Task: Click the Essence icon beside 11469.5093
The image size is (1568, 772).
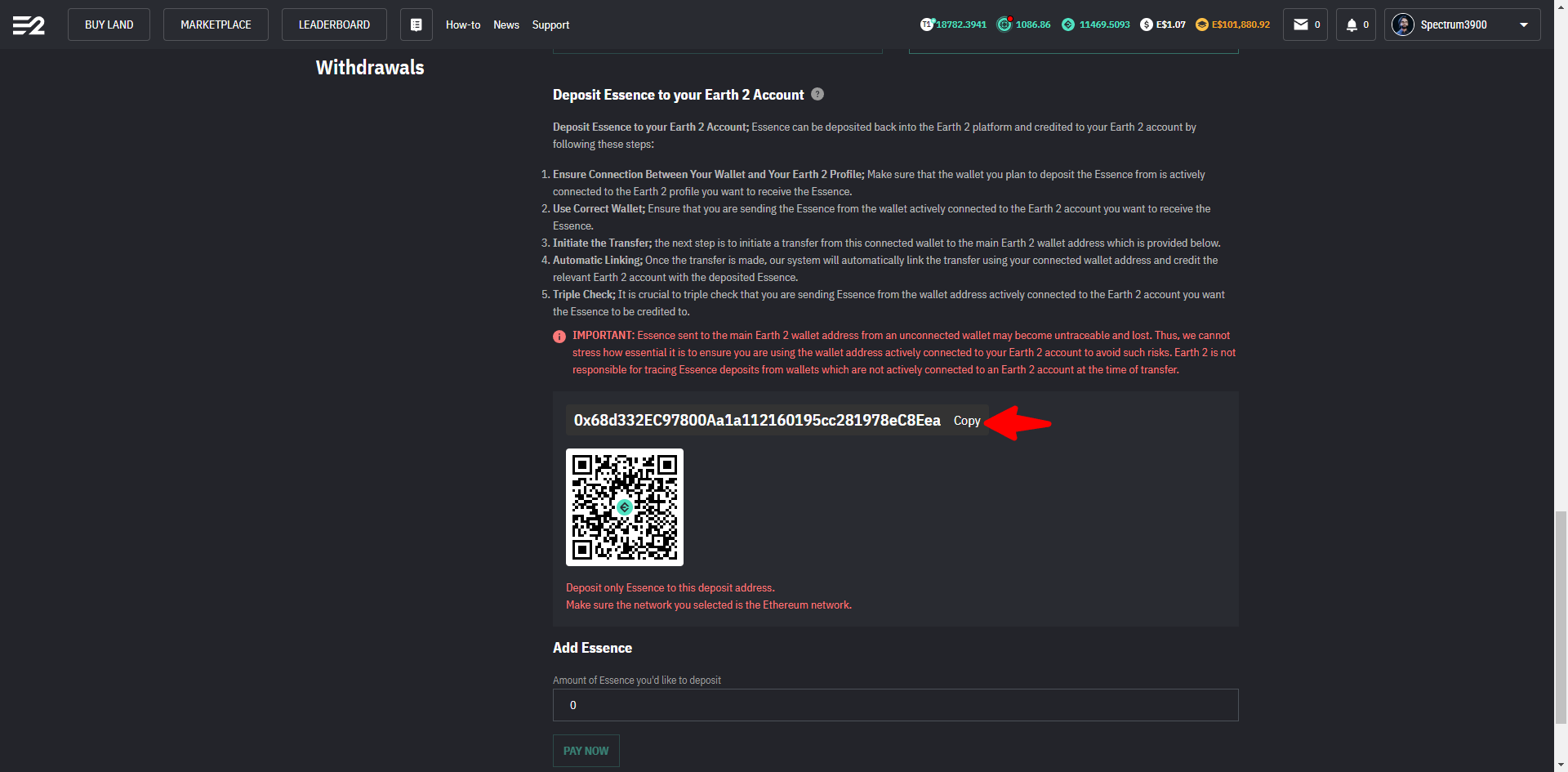Action: (1068, 25)
